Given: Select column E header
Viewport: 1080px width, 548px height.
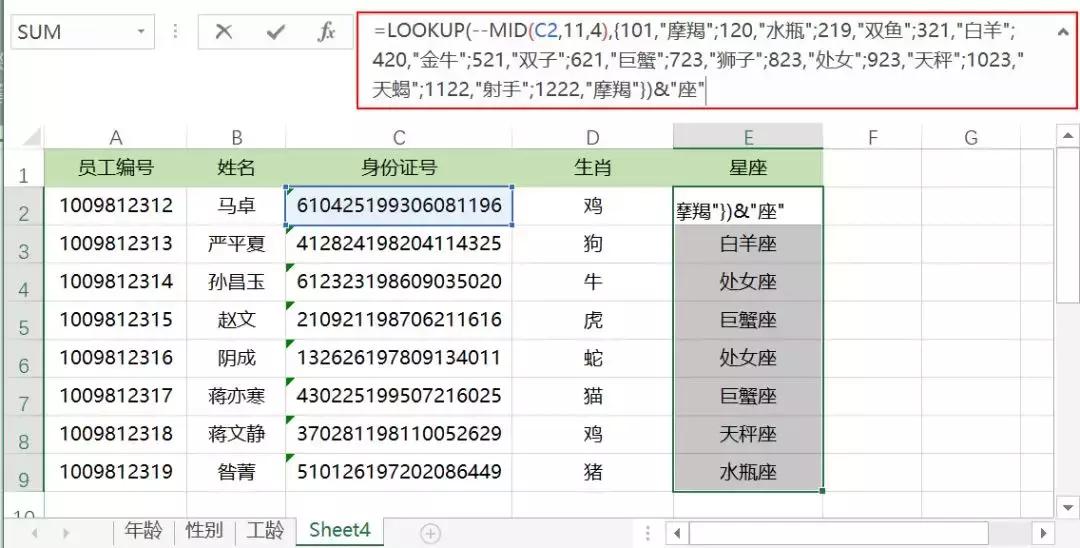Looking at the screenshot, I should click(748, 137).
